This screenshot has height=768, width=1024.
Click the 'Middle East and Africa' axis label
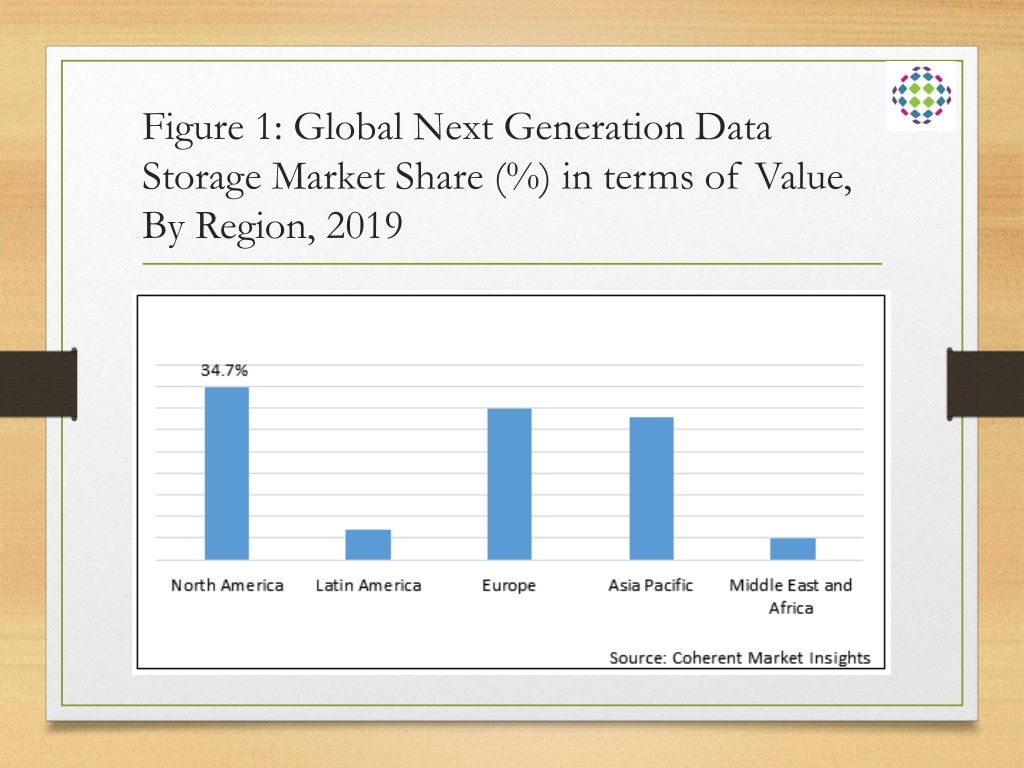791,596
